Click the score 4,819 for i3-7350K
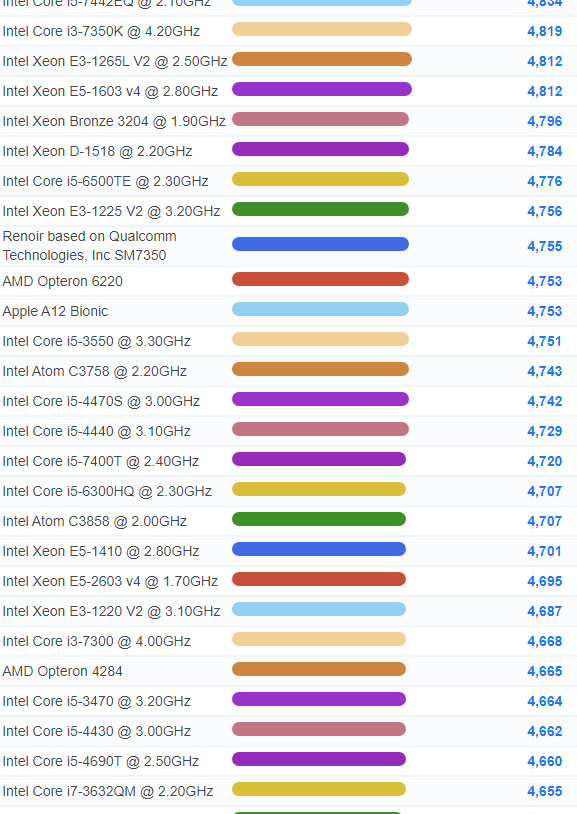577x814 pixels. tap(545, 31)
